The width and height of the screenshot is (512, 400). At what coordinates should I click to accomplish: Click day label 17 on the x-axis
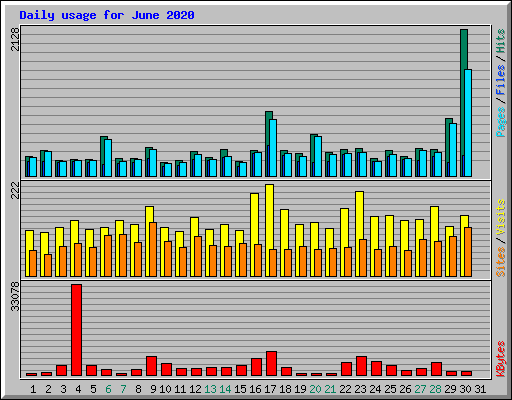coord(270,389)
